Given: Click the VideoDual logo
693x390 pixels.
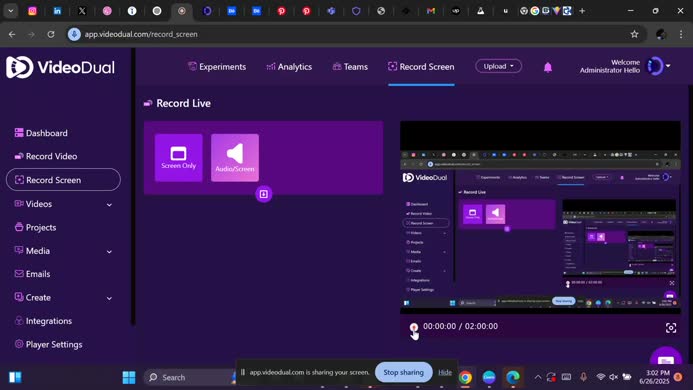Looking at the screenshot, I should click(x=60, y=67).
